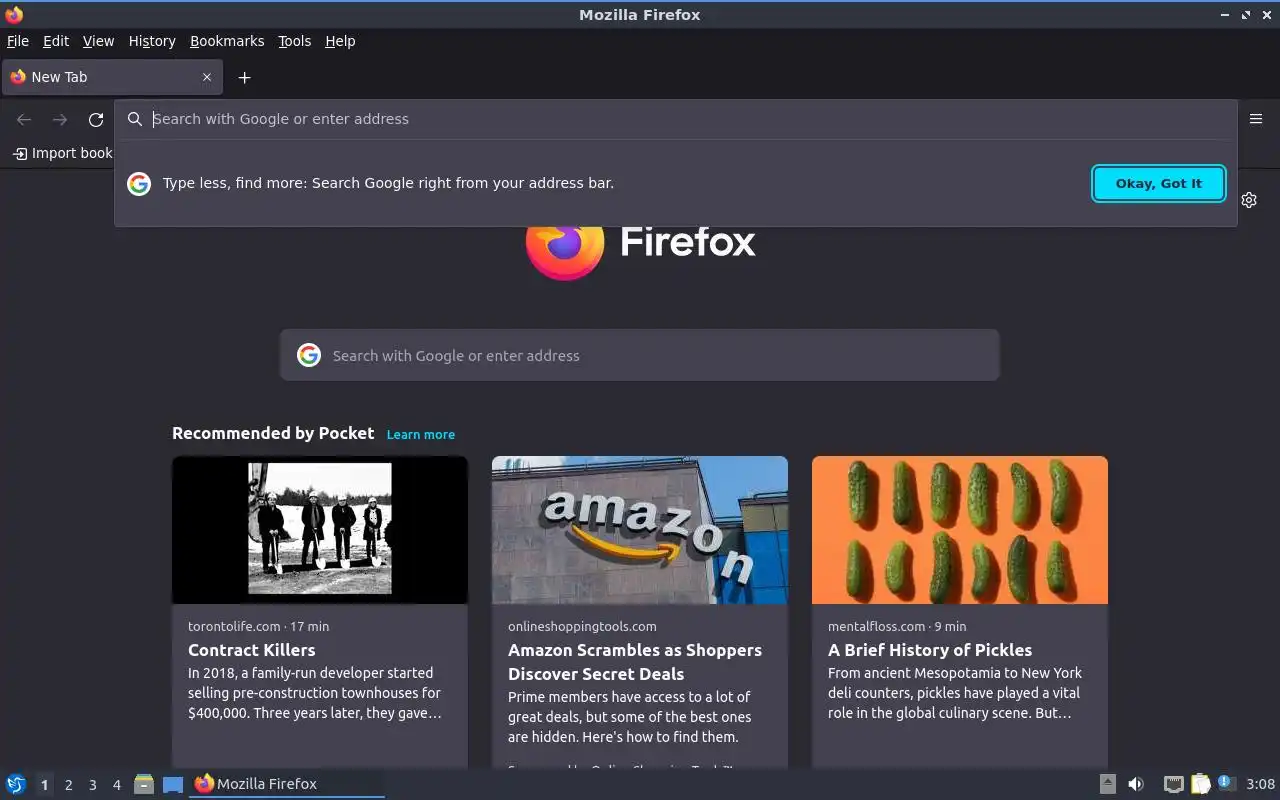The width and height of the screenshot is (1280, 800).
Task: Switch to workspace 2 in taskbar
Action: pyautogui.click(x=68, y=785)
